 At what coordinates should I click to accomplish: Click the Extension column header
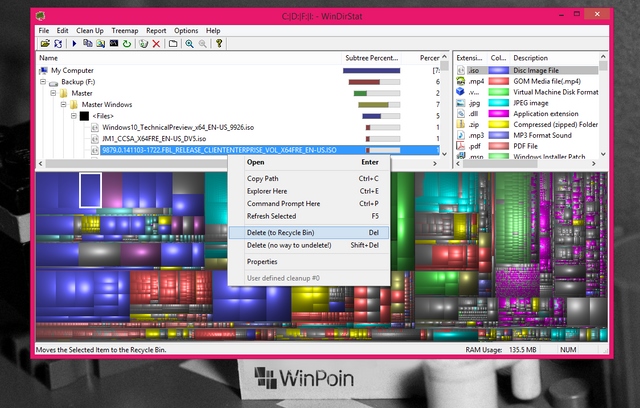coord(469,58)
